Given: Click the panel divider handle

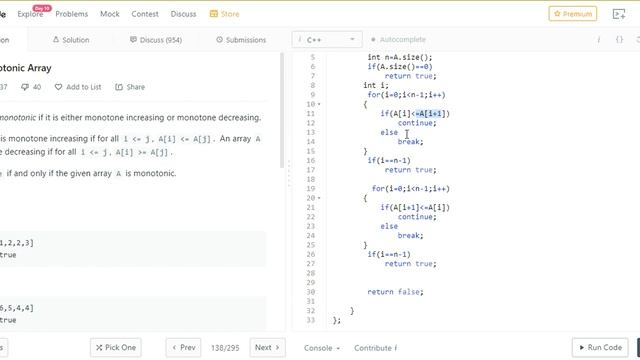Looking at the screenshot, I should (289, 173).
